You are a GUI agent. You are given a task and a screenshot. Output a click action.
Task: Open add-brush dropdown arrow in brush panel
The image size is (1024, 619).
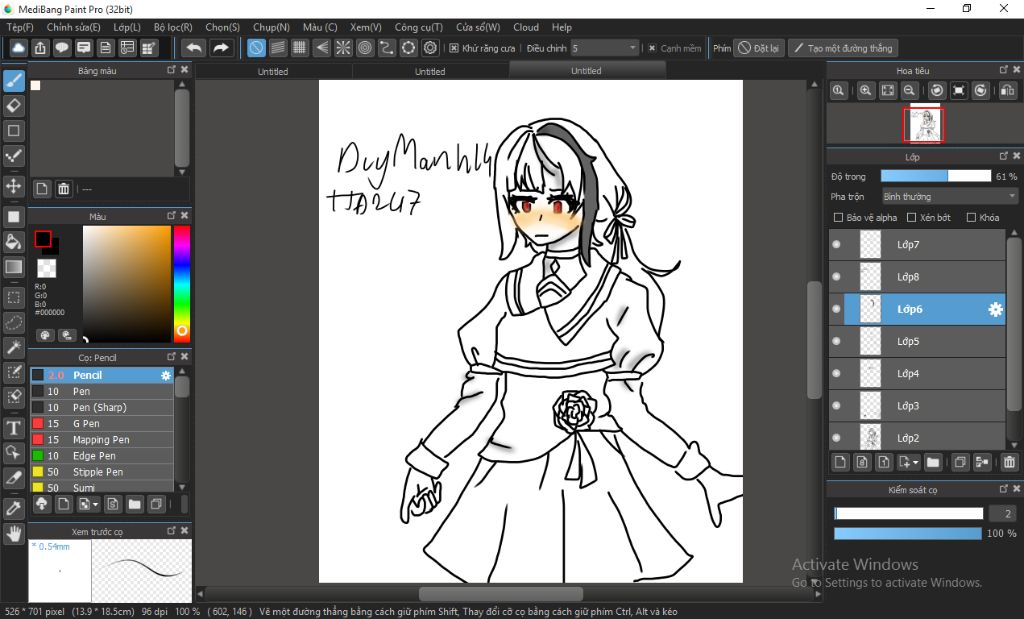coord(96,504)
